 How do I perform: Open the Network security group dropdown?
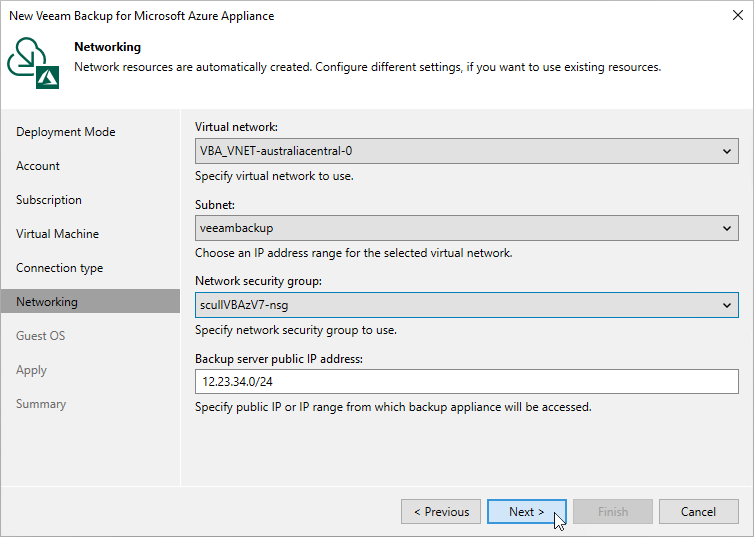tap(466, 305)
